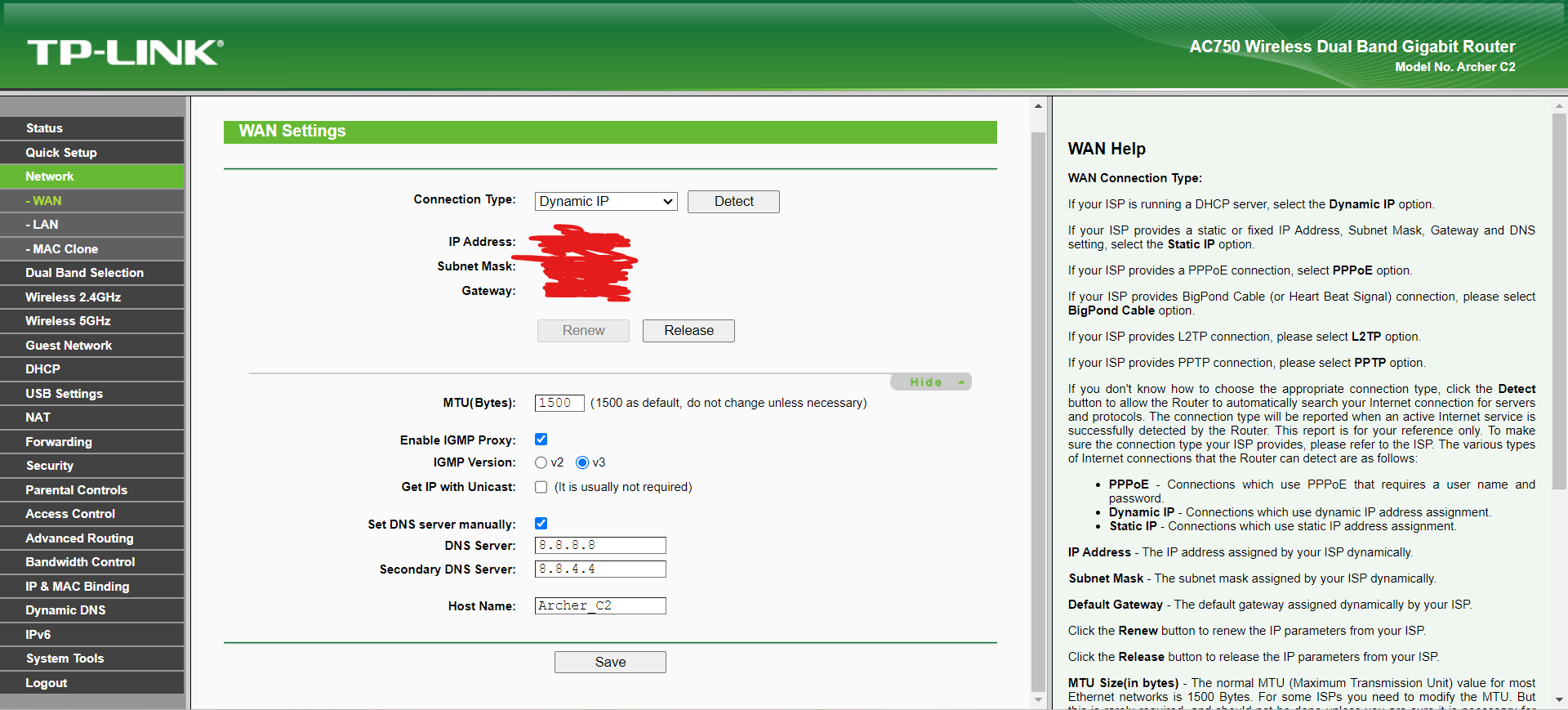Open the Connection Type dropdown
The image size is (1568, 710).
tap(606, 202)
